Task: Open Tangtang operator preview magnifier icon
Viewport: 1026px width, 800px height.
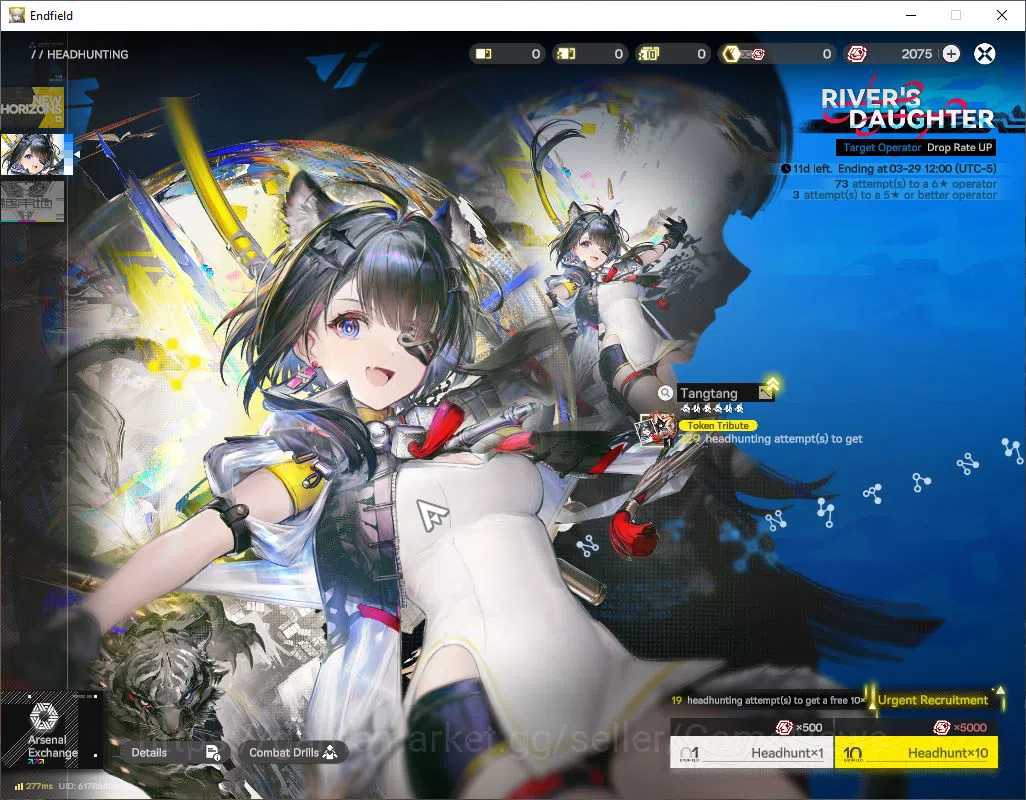Action: pyautogui.click(x=665, y=392)
